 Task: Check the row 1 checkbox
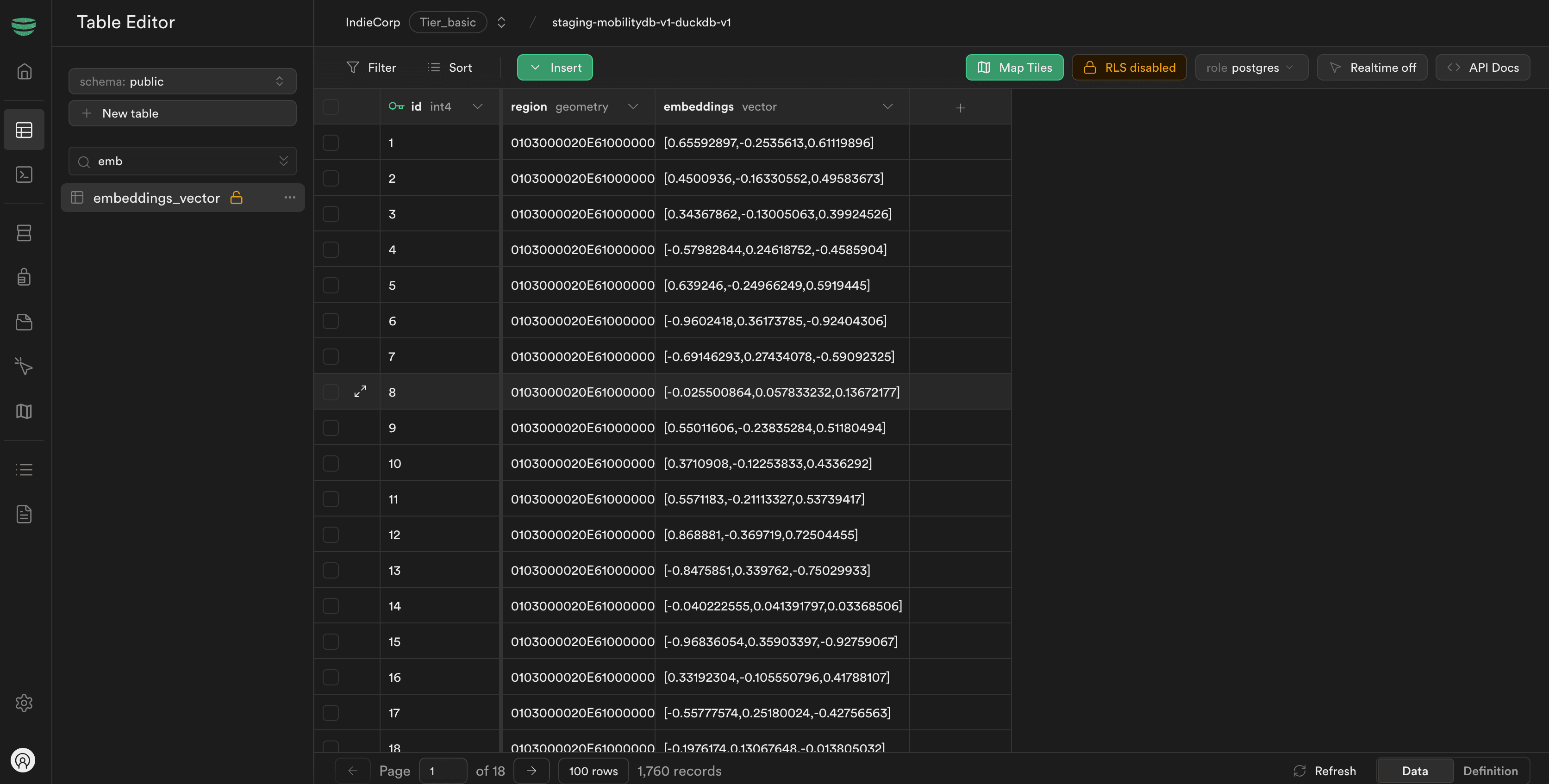coord(331,143)
